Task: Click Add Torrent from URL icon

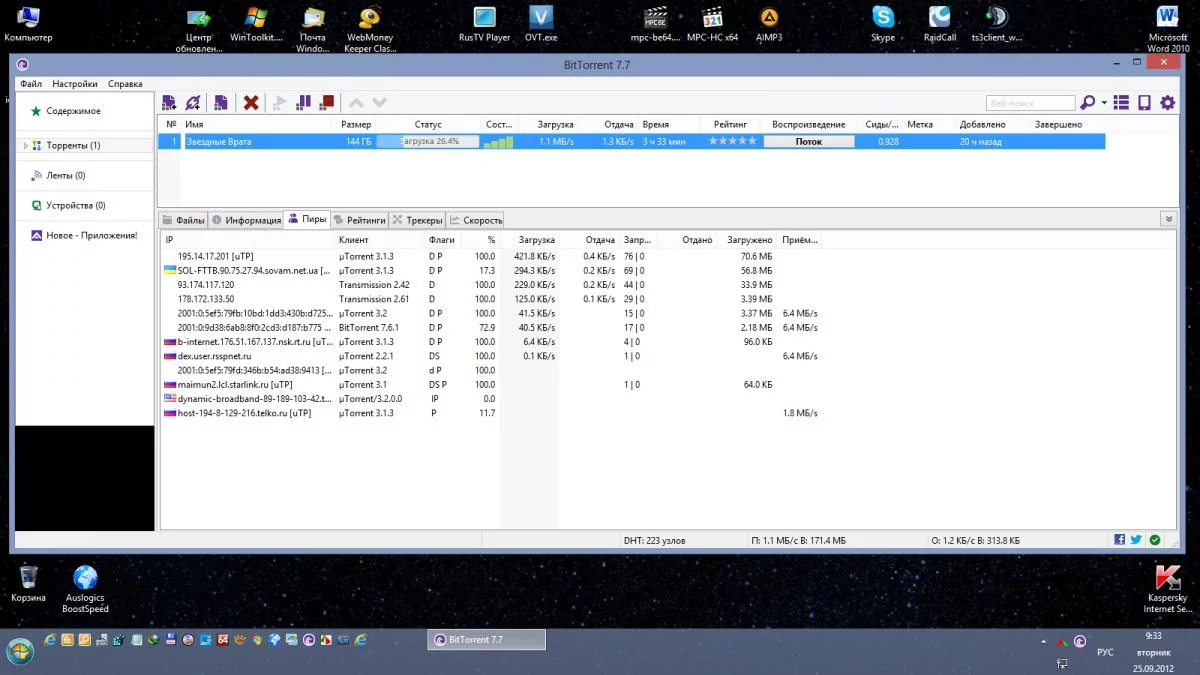Action: pos(193,103)
